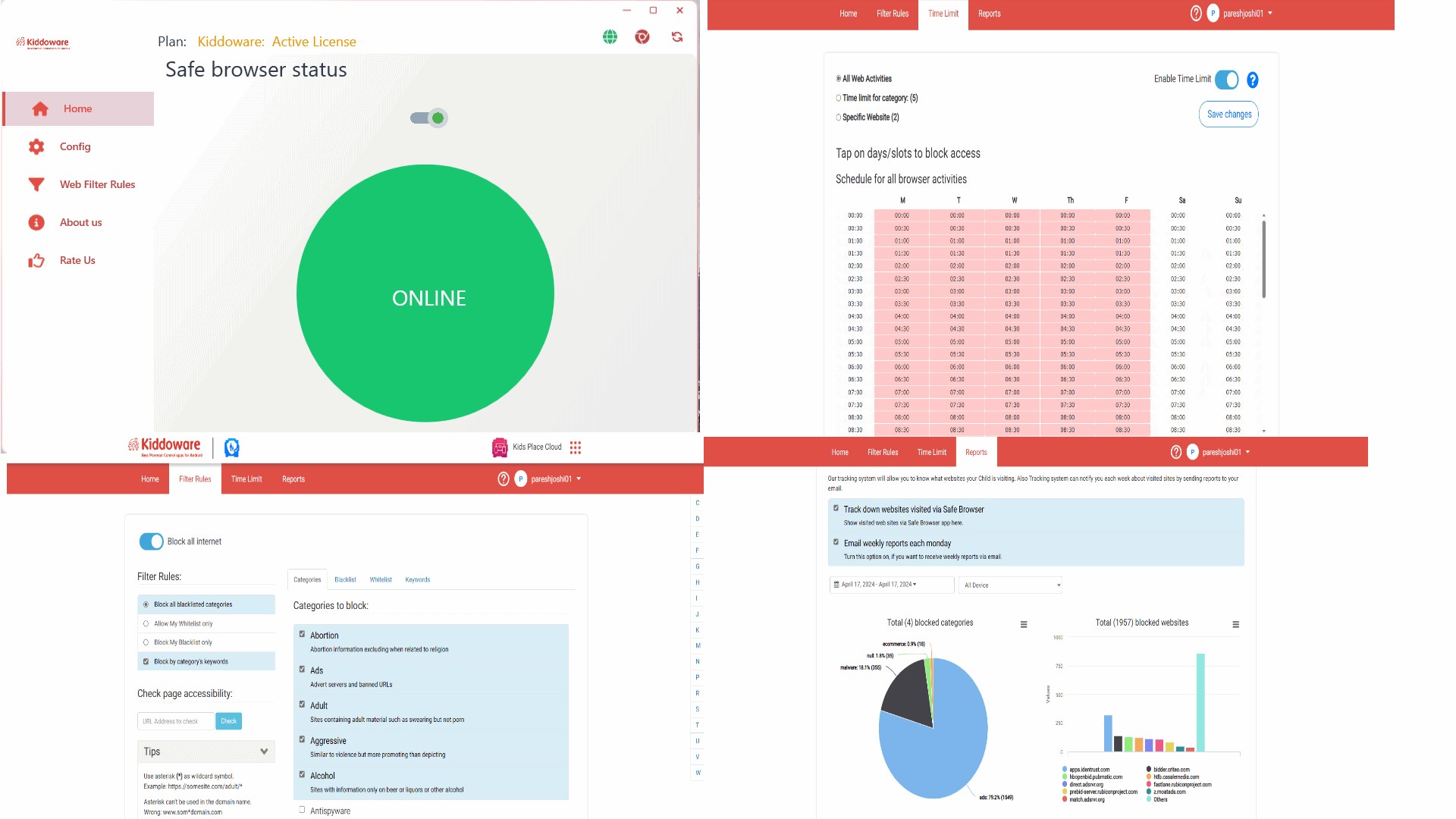Uncheck Track down websites visited via Safe Browser

(836, 508)
